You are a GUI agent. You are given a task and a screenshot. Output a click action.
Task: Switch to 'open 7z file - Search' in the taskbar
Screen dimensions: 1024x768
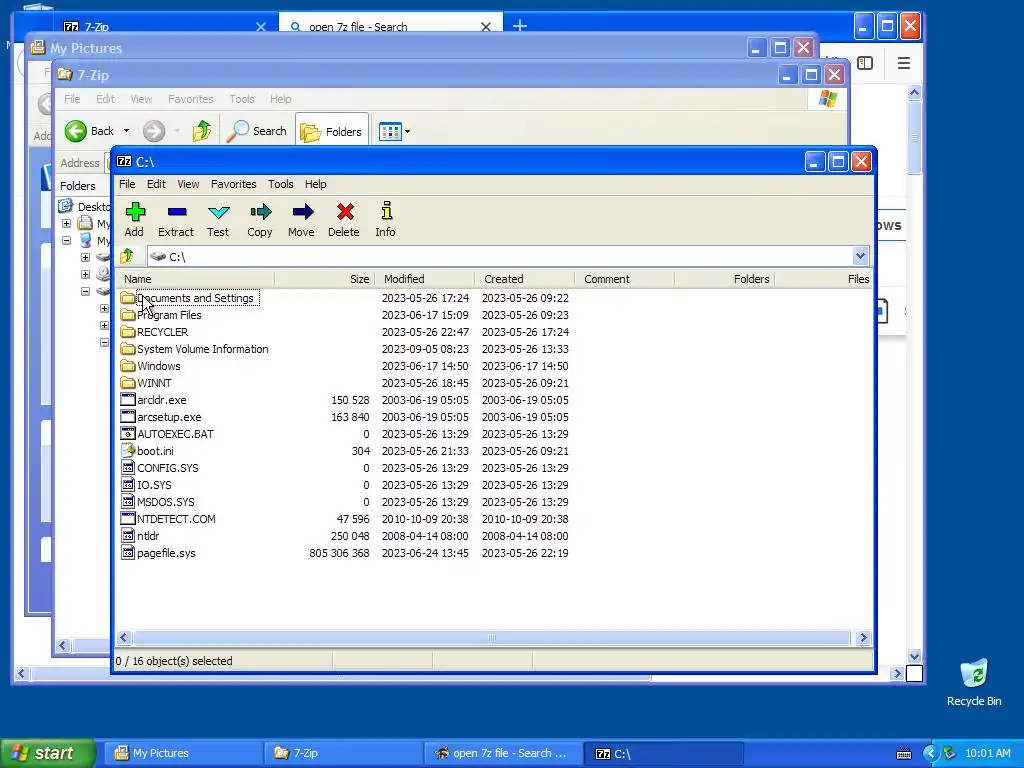[505, 753]
